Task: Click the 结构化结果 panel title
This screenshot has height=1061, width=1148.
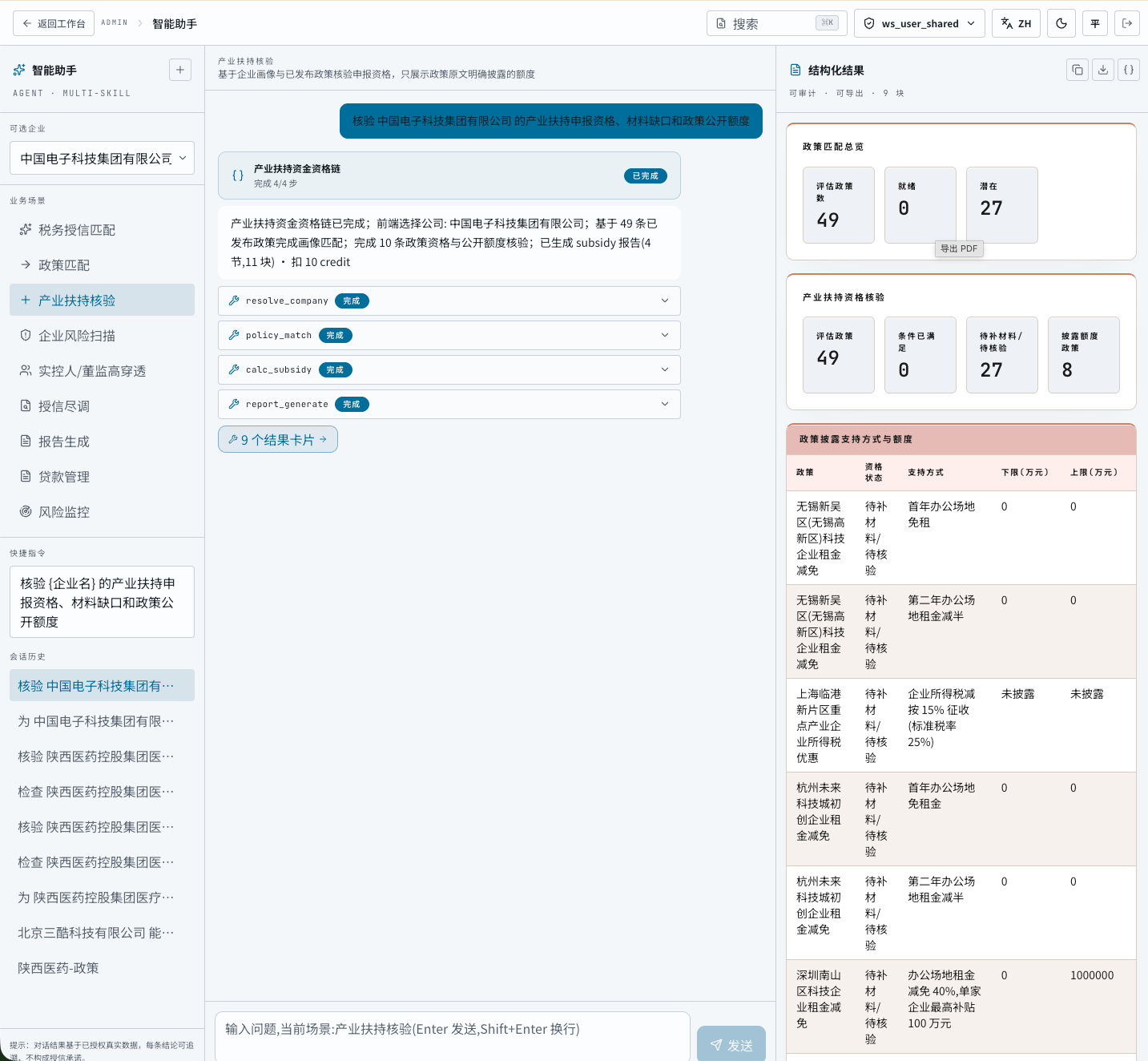Action: coord(836,71)
